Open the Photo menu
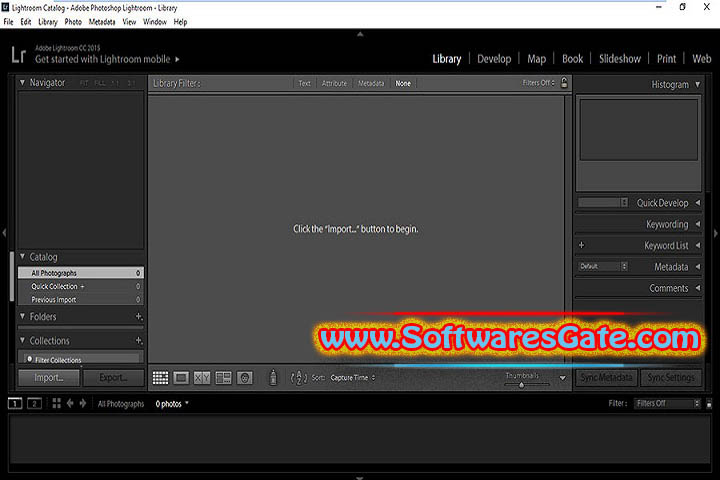Screen dimensions: 720x480 73,22
